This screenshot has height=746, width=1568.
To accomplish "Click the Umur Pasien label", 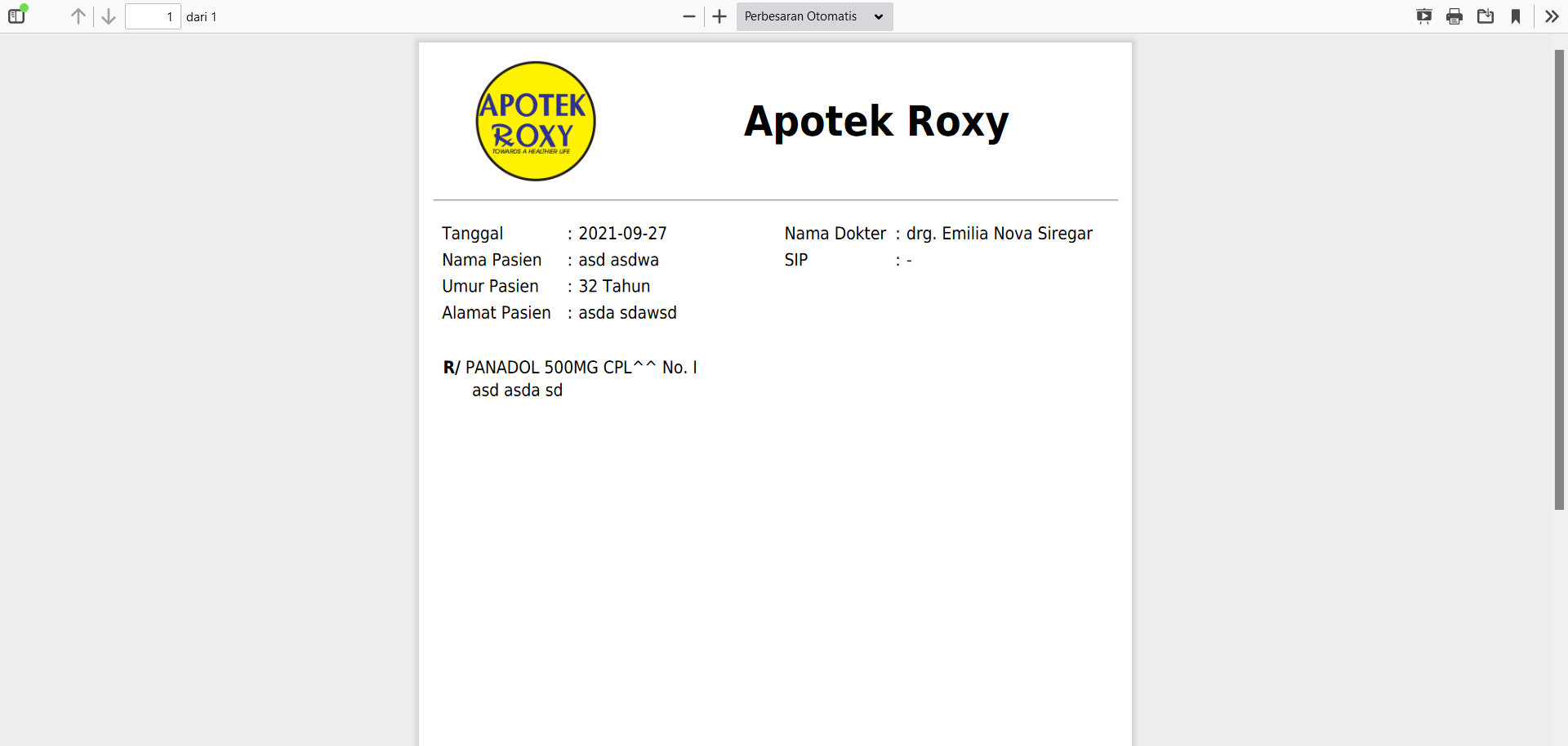I will (x=490, y=287).
